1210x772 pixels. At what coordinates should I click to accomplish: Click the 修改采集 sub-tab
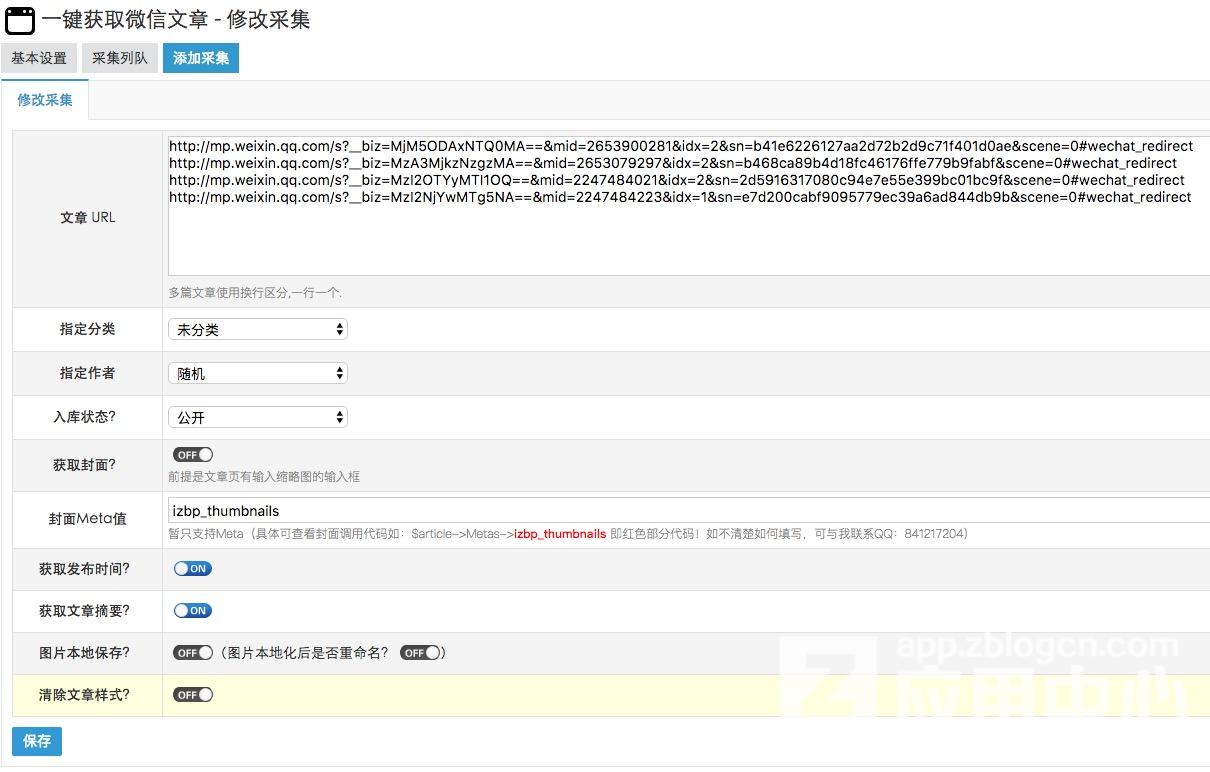click(45, 100)
